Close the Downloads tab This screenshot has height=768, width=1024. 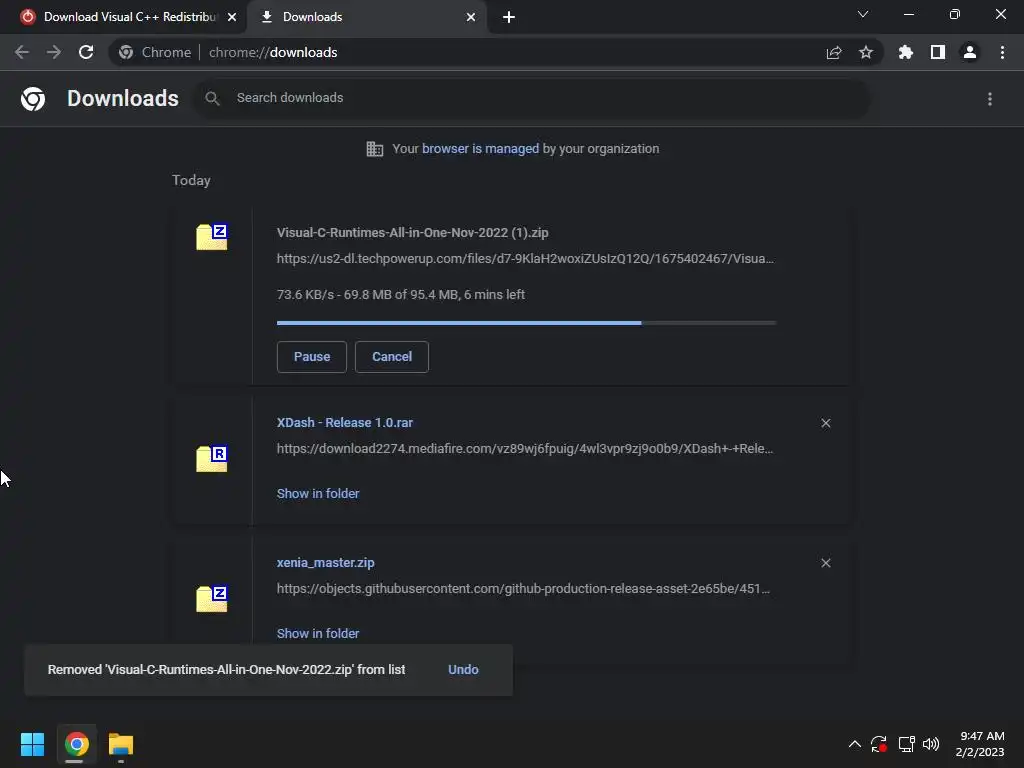click(471, 17)
